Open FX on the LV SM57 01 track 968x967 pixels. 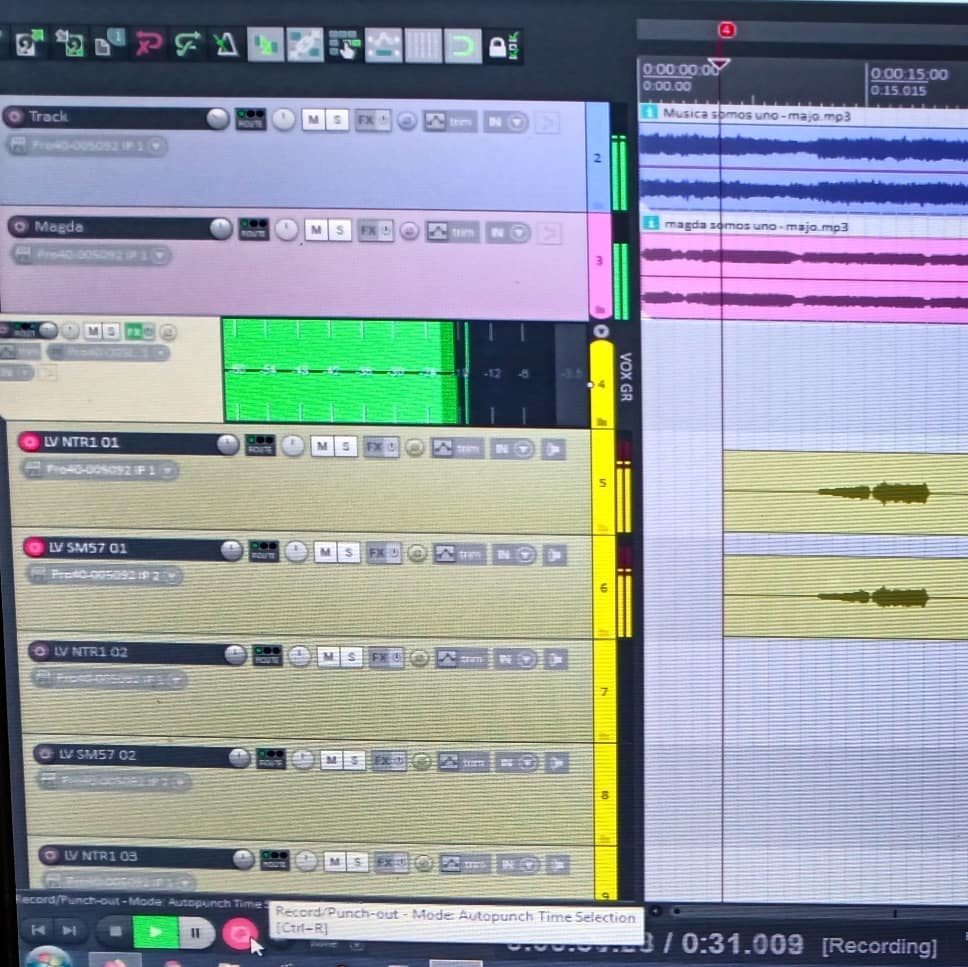[376, 552]
